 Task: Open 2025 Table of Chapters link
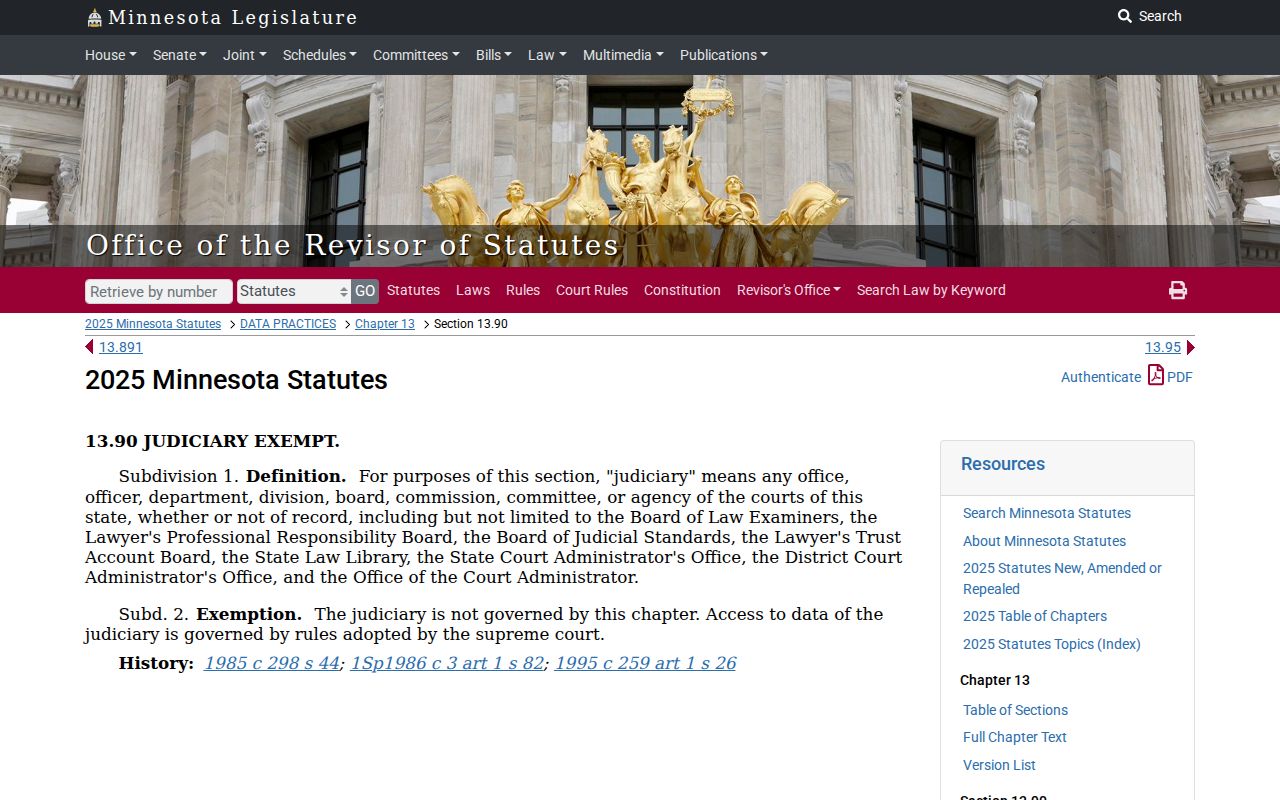click(1035, 616)
